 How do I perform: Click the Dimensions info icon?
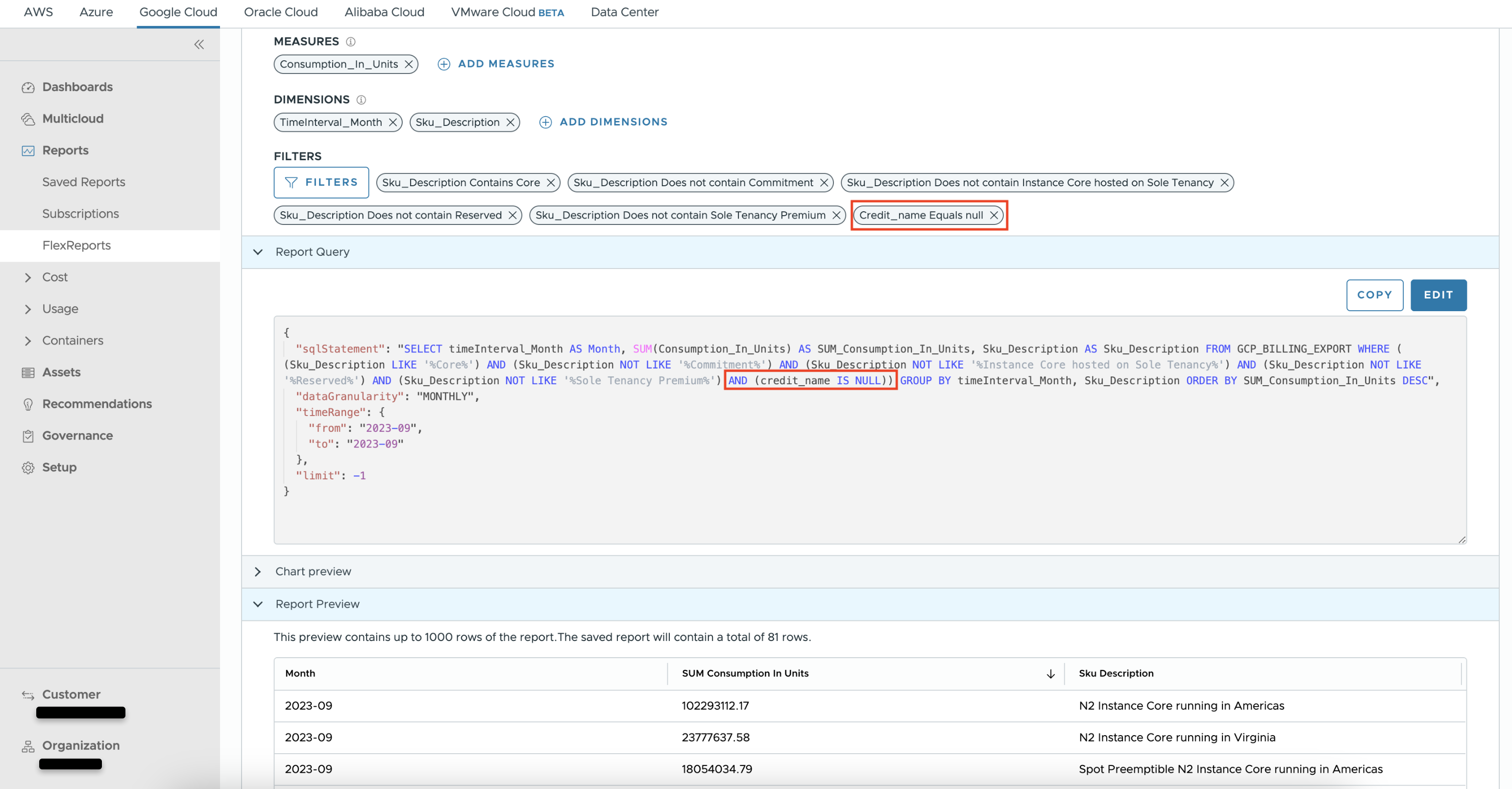[361, 100]
